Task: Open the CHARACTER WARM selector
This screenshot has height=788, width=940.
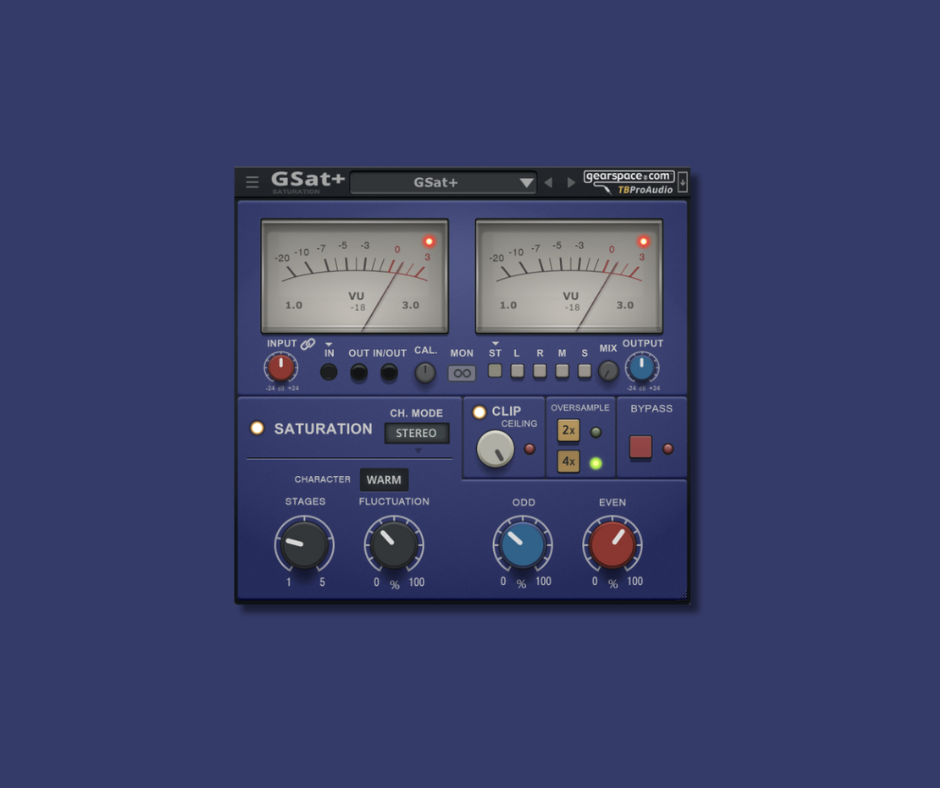Action: [384, 477]
